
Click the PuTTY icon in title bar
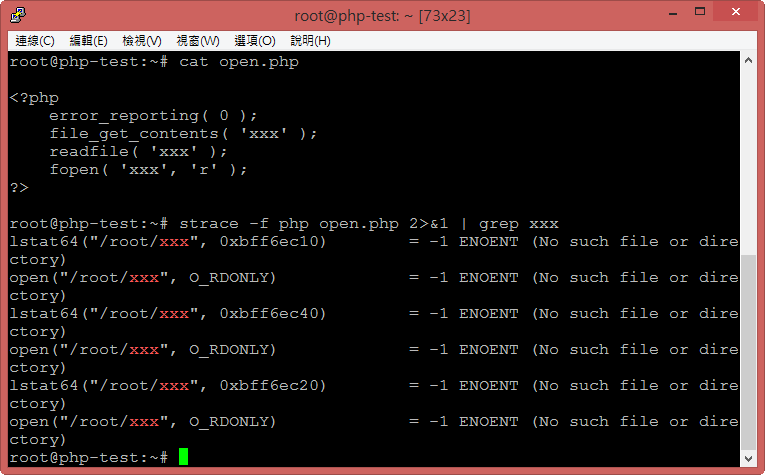(18, 15)
